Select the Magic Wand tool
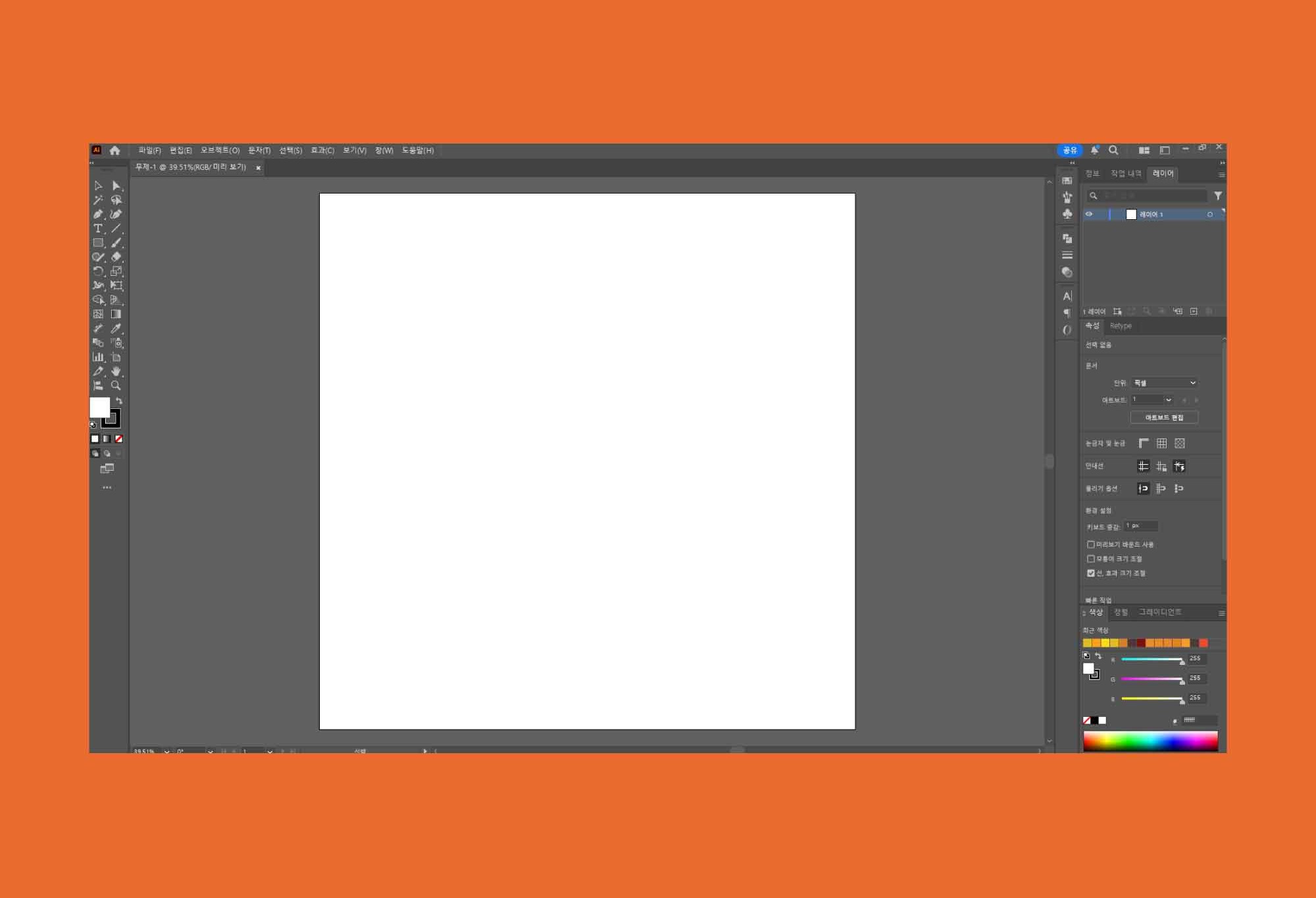The width and height of the screenshot is (1316, 898). tap(98, 200)
